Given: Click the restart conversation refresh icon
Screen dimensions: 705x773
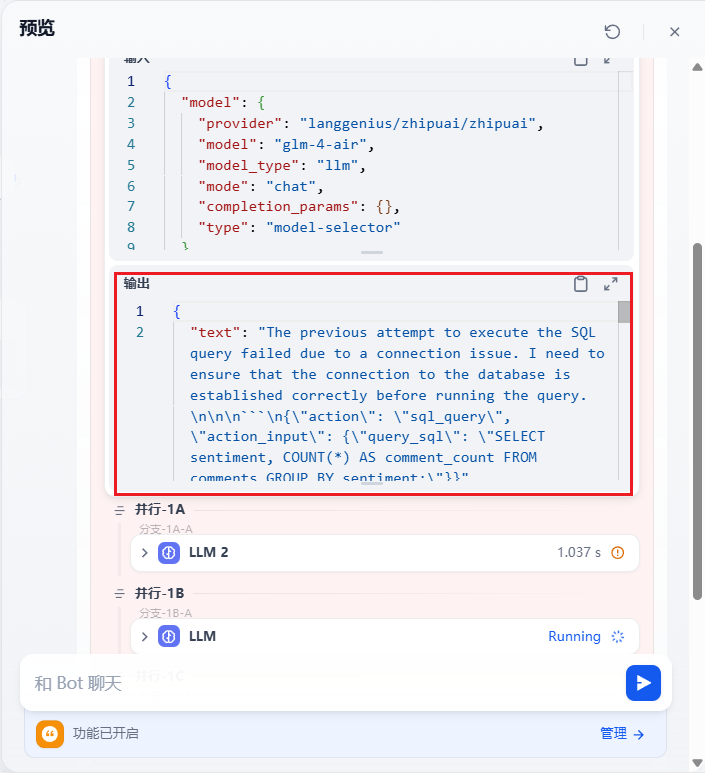Looking at the screenshot, I should [612, 32].
